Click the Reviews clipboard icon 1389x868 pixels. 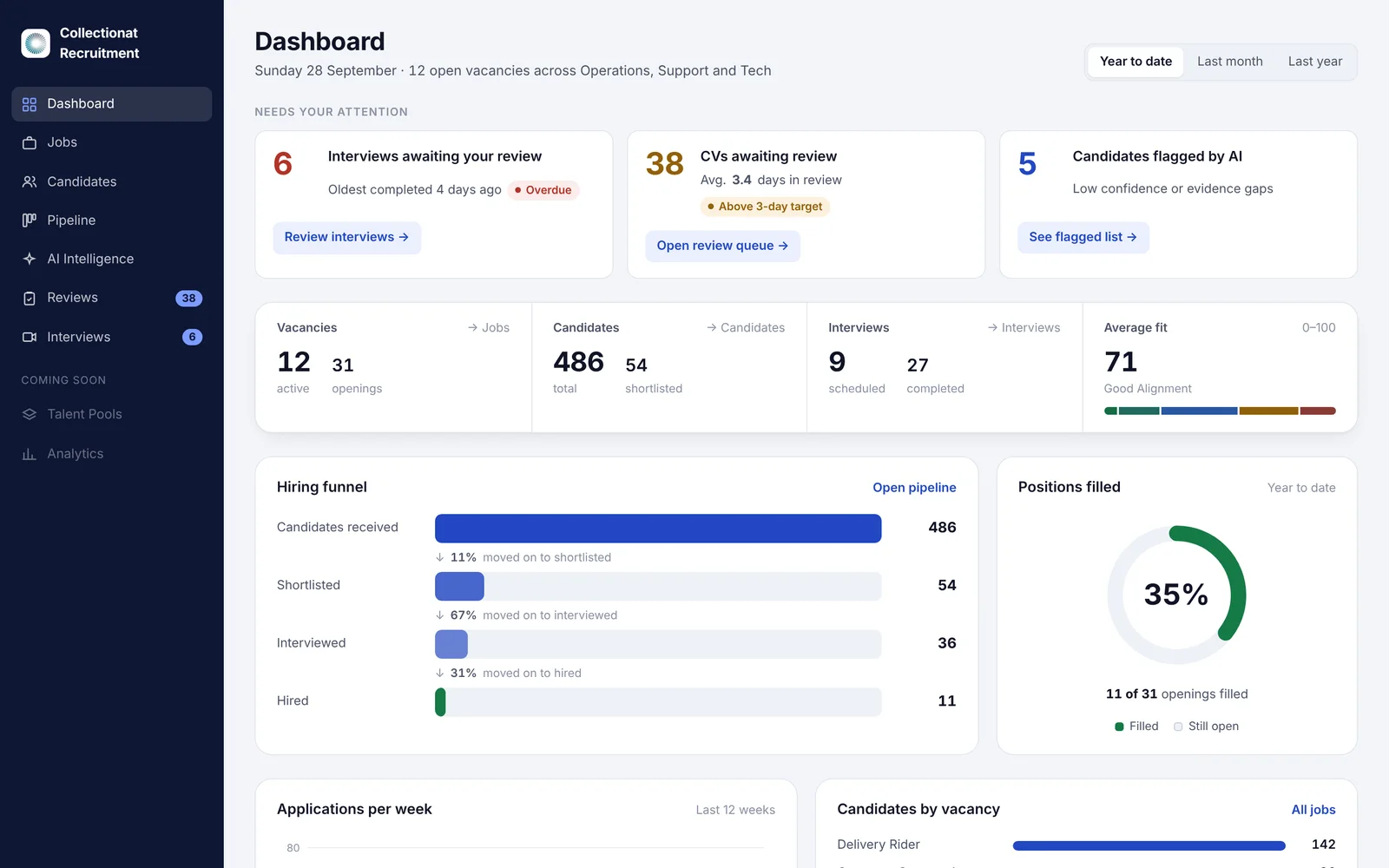coord(30,298)
